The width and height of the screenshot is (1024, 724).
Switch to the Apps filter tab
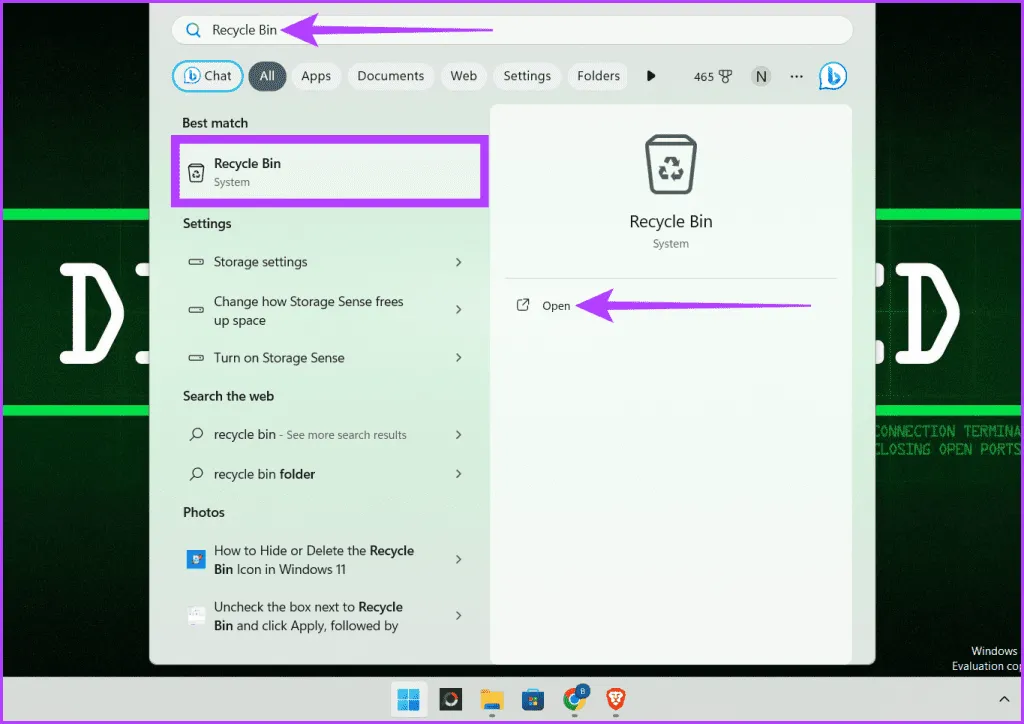(x=316, y=76)
